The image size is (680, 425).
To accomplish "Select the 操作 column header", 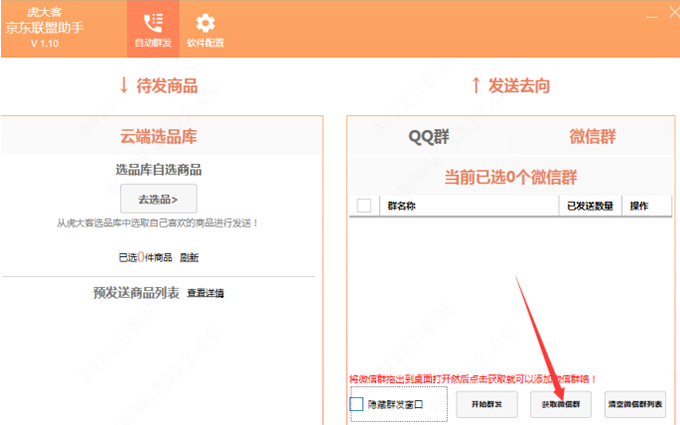I will point(647,206).
